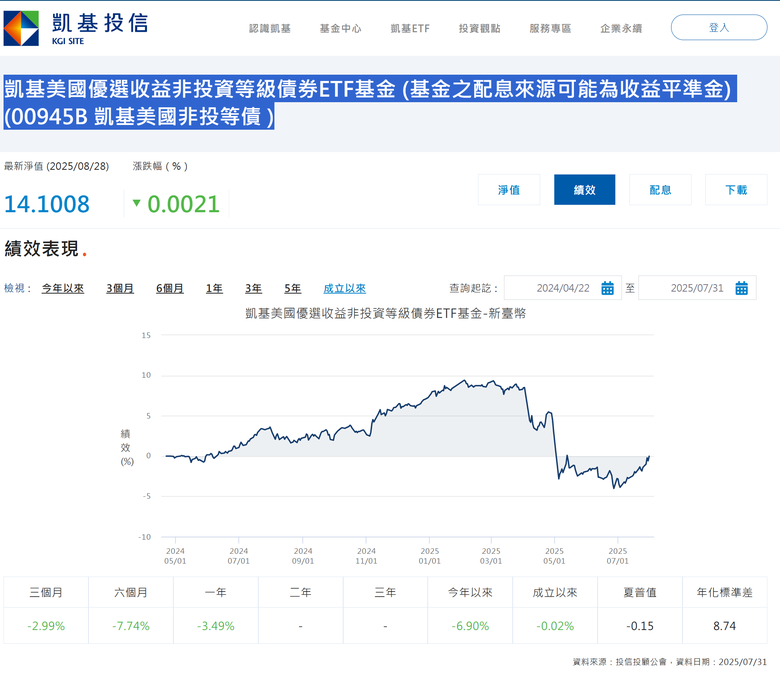The width and height of the screenshot is (780, 676).
Task: Click the -0.02% table cell
Action: pos(555,626)
